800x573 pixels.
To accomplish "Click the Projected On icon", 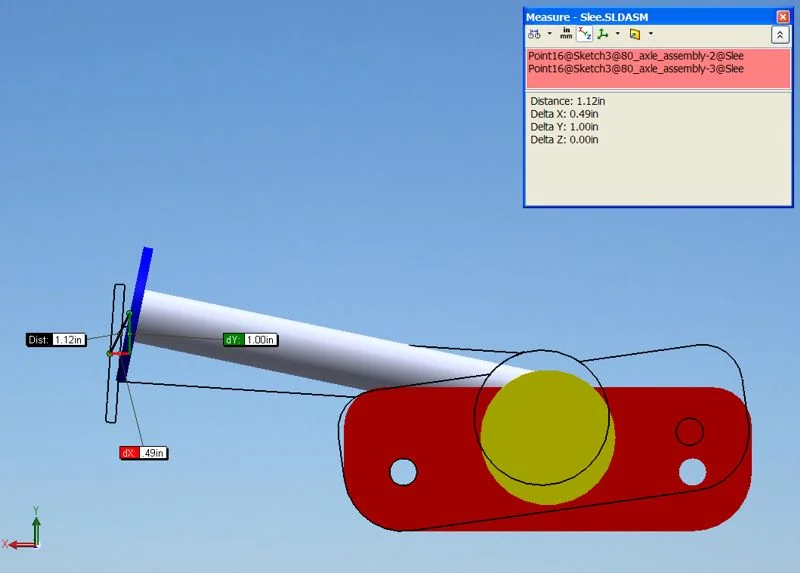I will (635, 34).
